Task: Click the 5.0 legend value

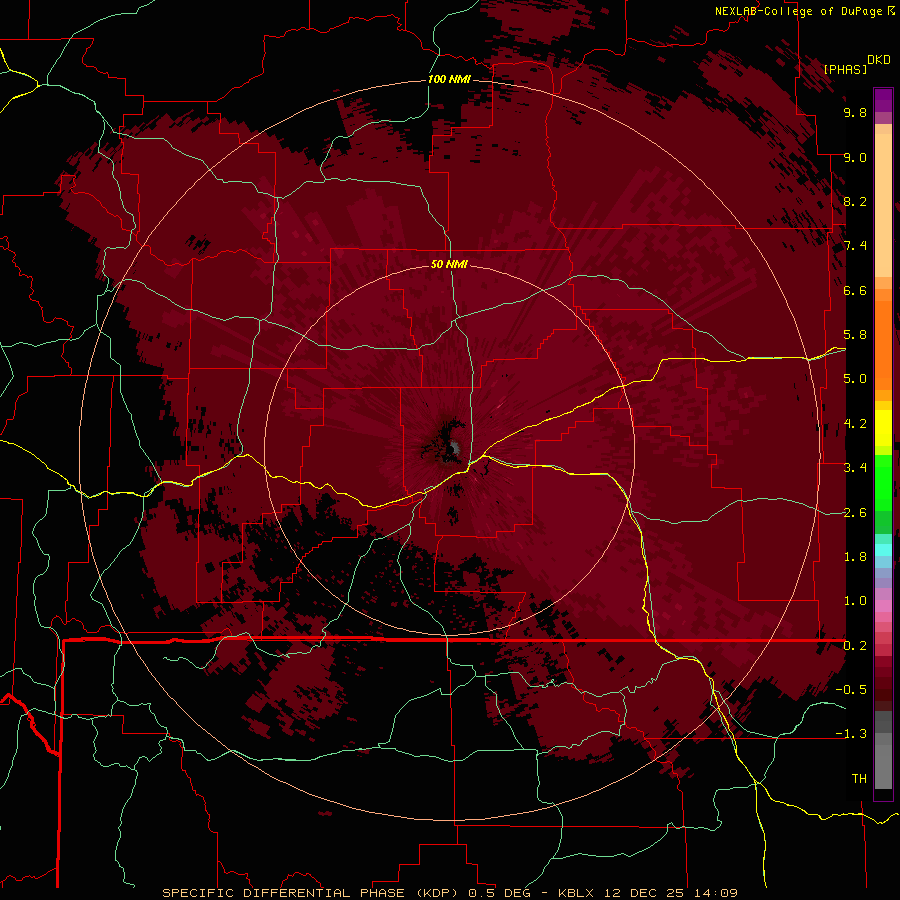Action: point(855,379)
